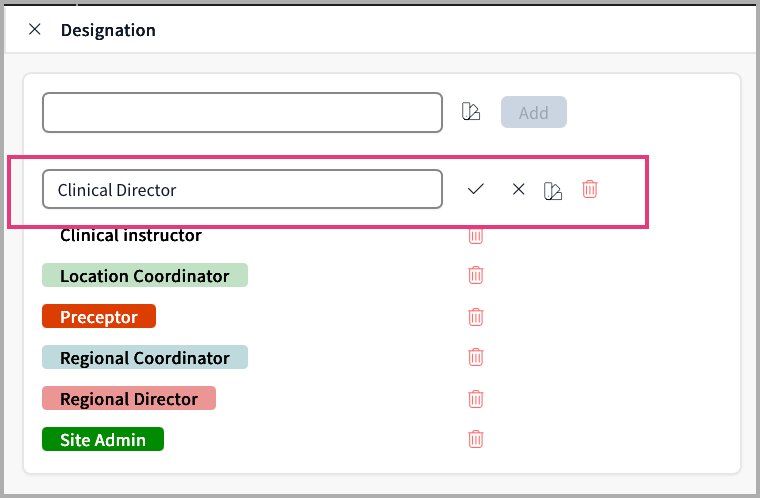Delete the Preceptor designation
760x498 pixels.
coord(476,316)
